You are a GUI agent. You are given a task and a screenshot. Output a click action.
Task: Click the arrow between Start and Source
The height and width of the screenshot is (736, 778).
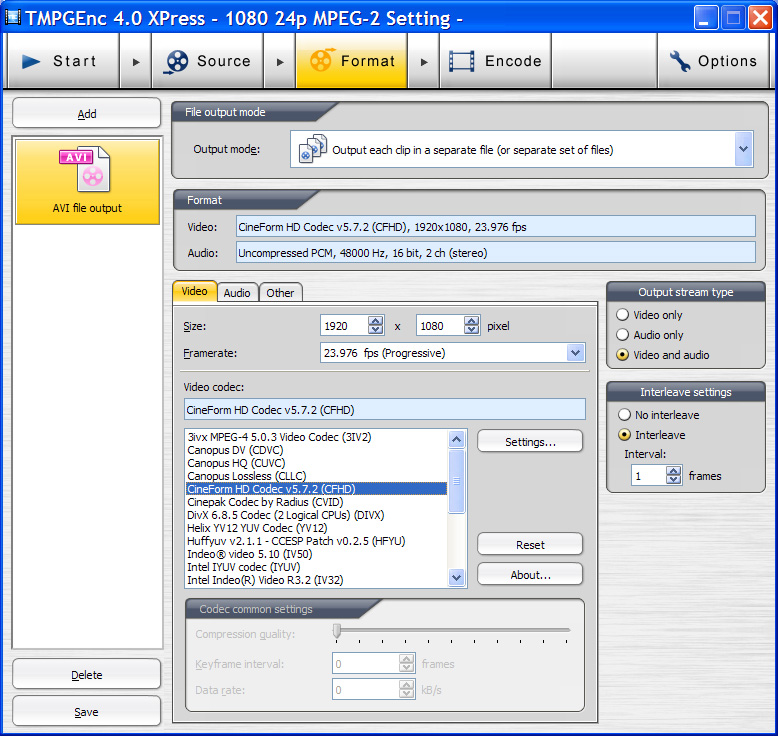(x=135, y=62)
